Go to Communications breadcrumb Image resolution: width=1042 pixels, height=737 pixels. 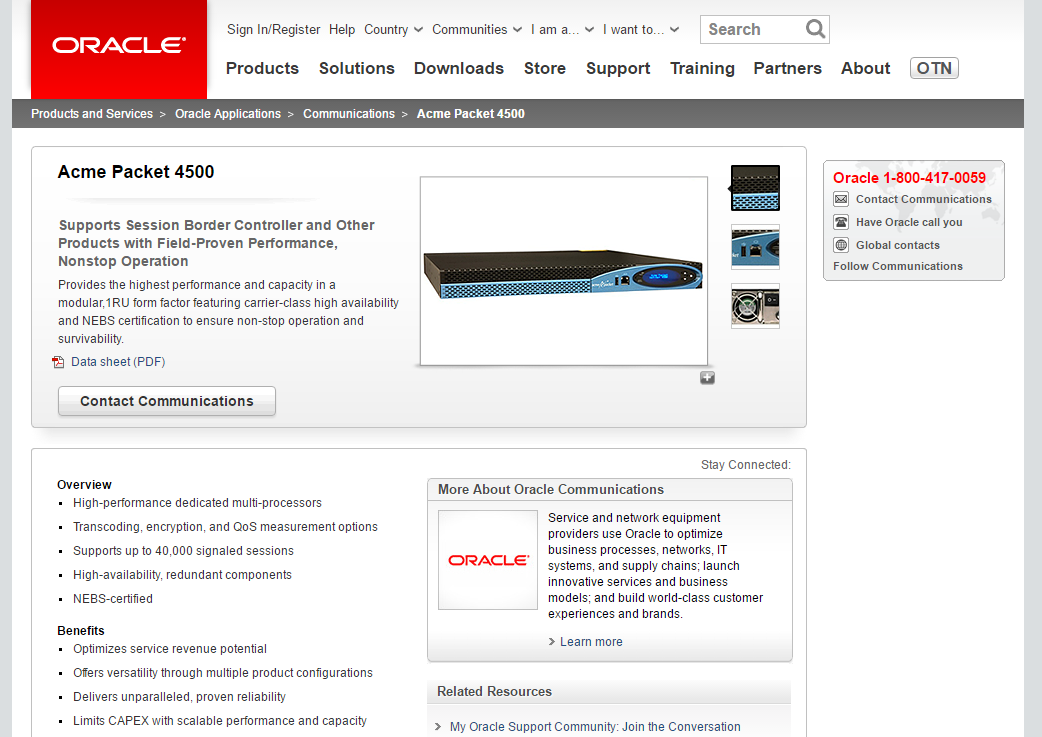point(349,114)
